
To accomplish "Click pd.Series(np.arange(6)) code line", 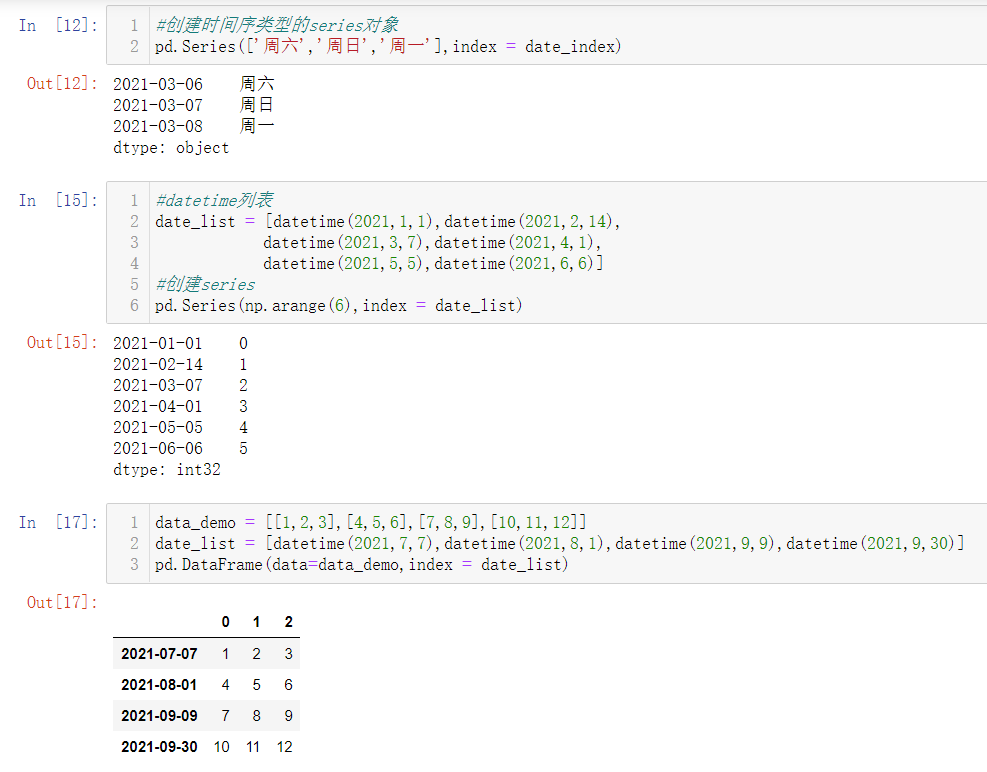I will click(339, 305).
